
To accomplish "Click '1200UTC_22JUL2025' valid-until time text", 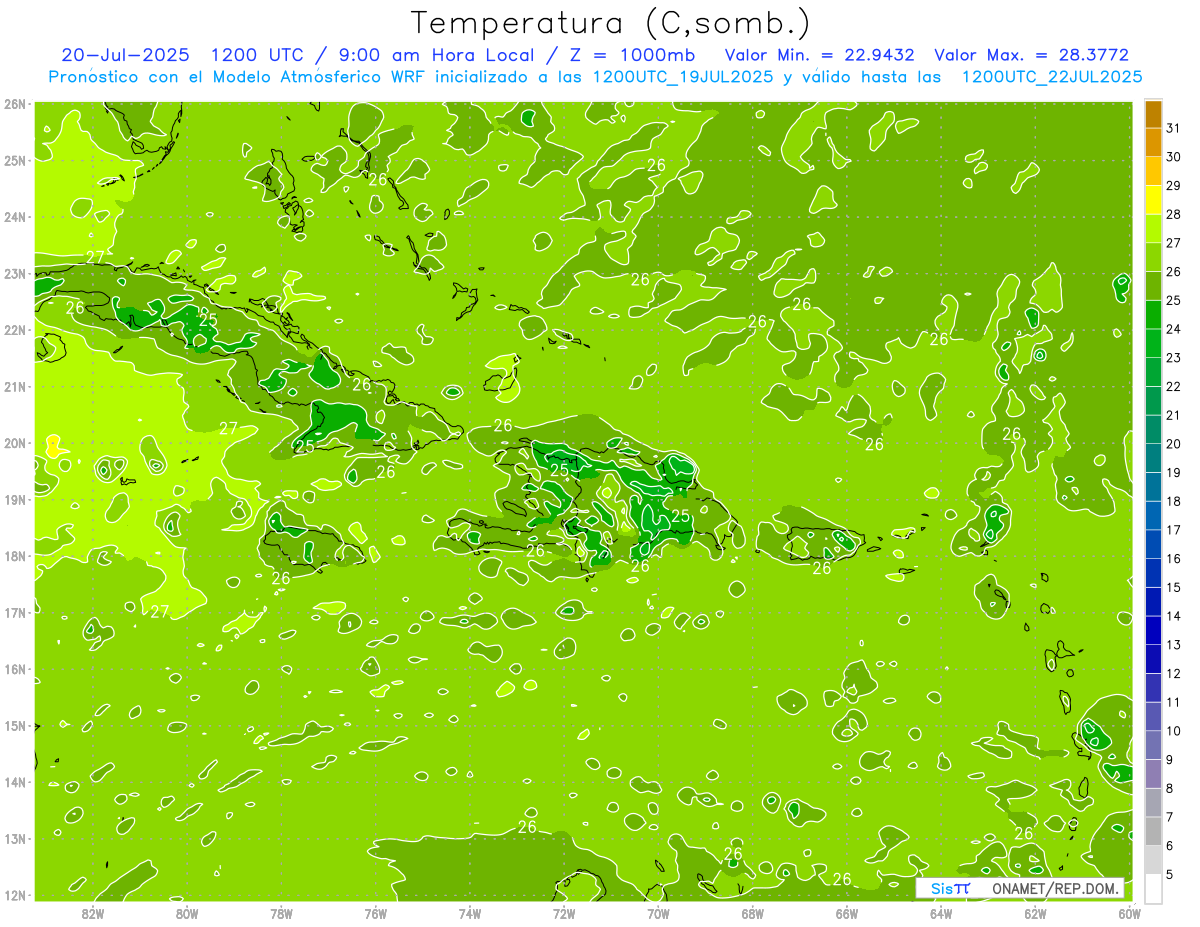I will 1052,77.
